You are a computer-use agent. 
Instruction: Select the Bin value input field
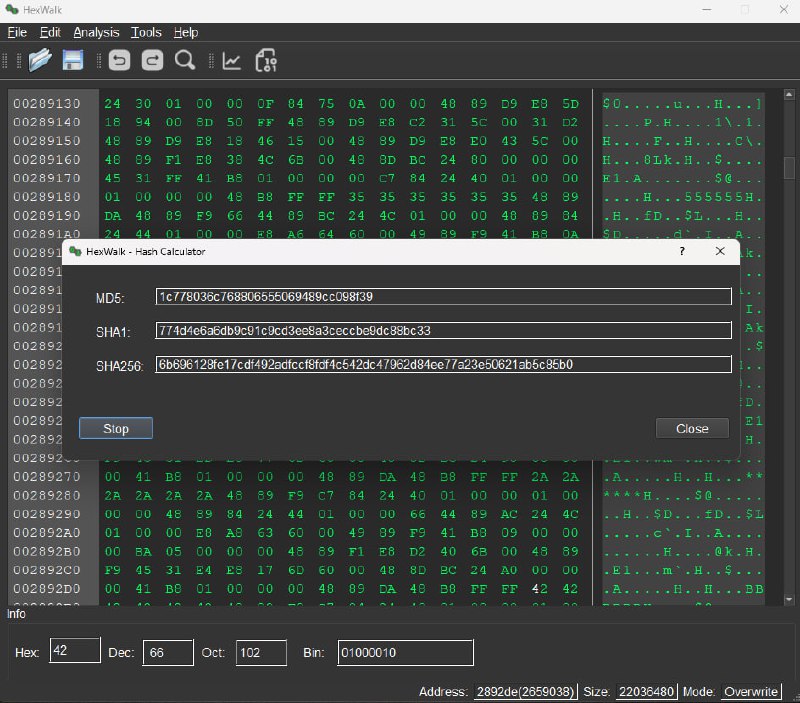(x=405, y=652)
